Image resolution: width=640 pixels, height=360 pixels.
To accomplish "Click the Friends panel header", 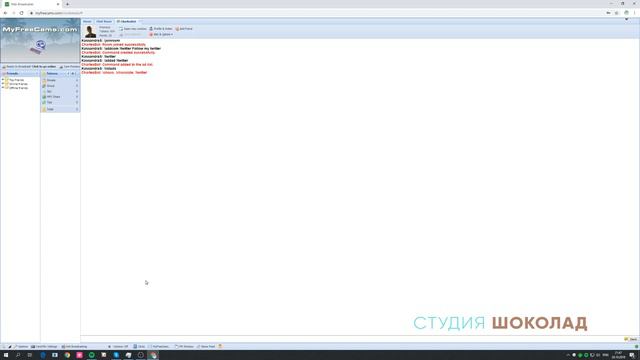I will click(x=20, y=73).
